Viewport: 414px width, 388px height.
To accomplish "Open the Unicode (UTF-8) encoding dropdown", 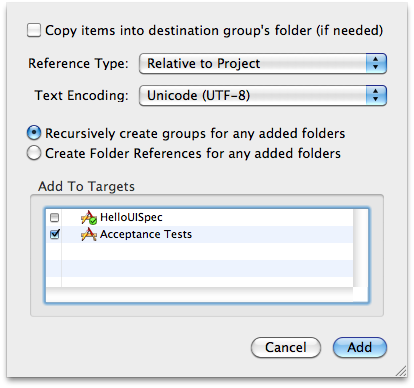I will [x=263, y=95].
